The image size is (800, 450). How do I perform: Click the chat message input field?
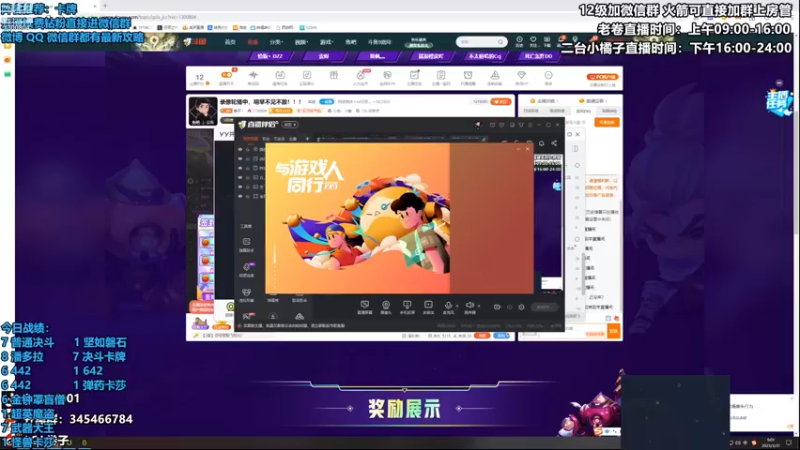[562, 332]
